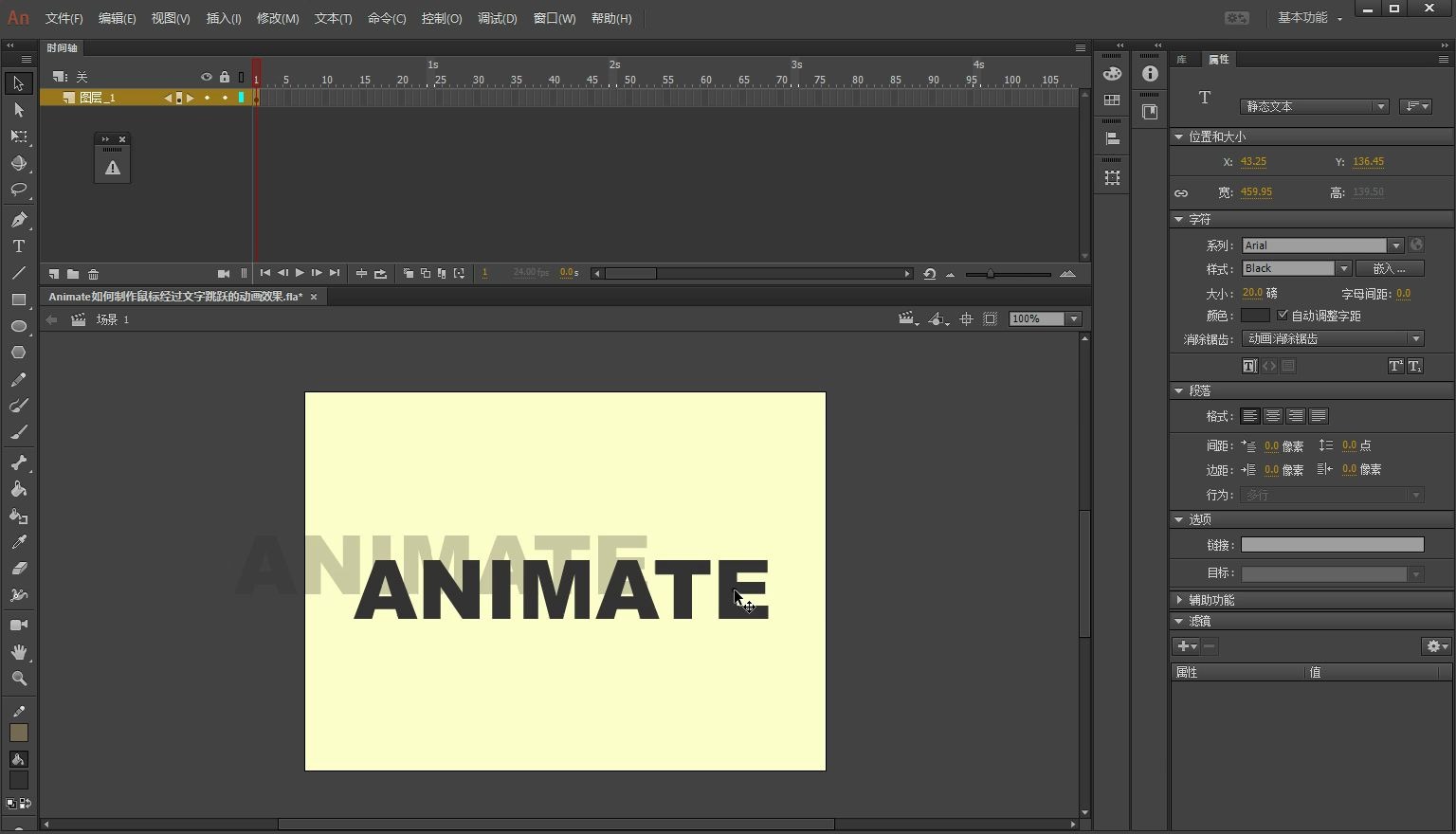Image resolution: width=1456 pixels, height=834 pixels.
Task: Select the Text tool
Action: pos(18,245)
